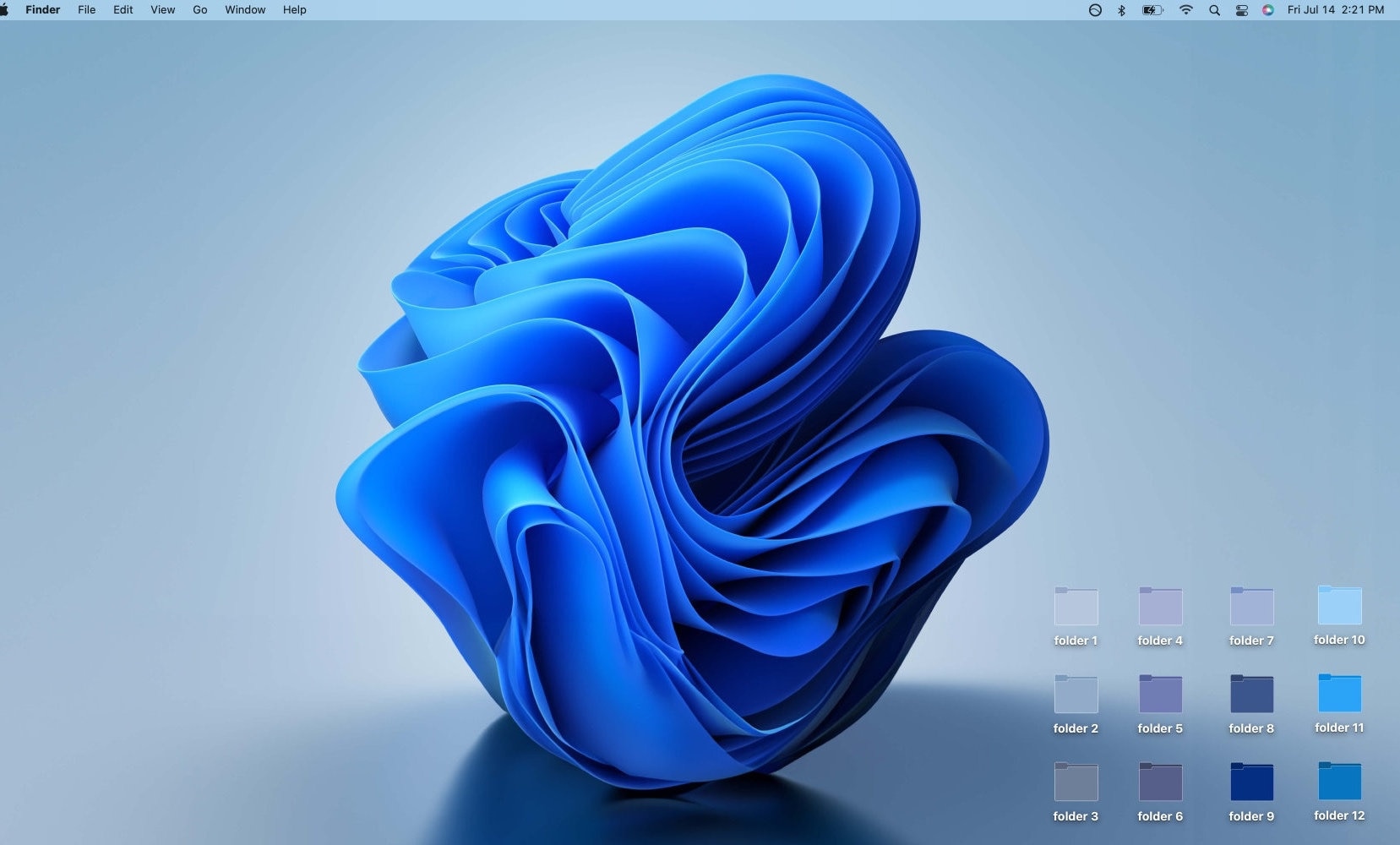
Task: Open the View menu
Action: pyautogui.click(x=161, y=9)
